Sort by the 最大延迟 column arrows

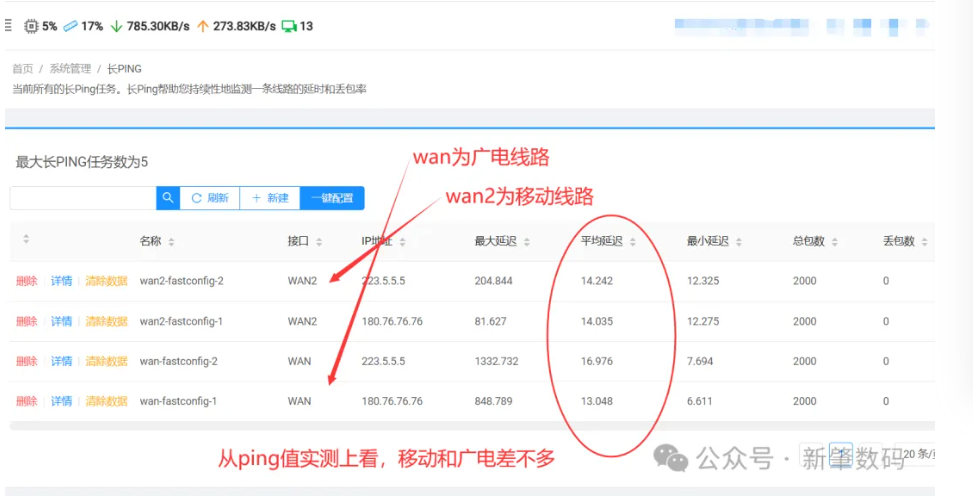[526, 242]
